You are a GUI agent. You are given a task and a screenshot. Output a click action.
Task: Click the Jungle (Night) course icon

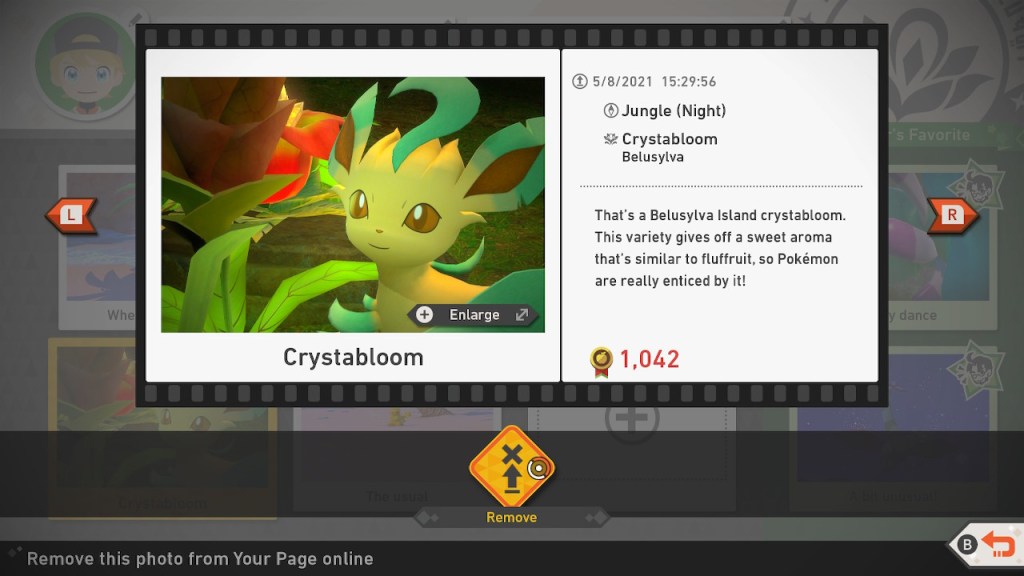coord(611,110)
